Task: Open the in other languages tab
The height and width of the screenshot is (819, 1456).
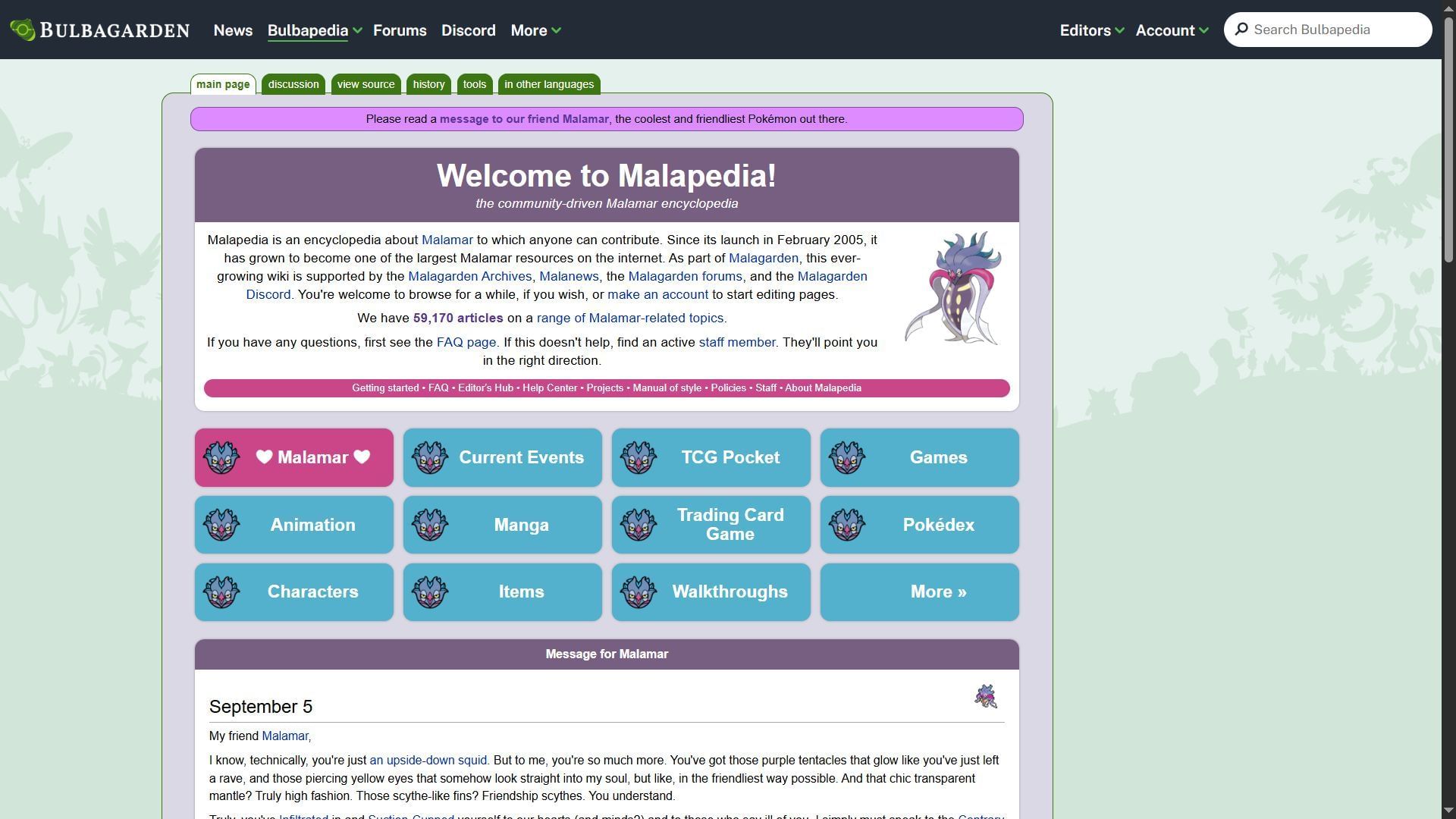Action: coord(549,84)
